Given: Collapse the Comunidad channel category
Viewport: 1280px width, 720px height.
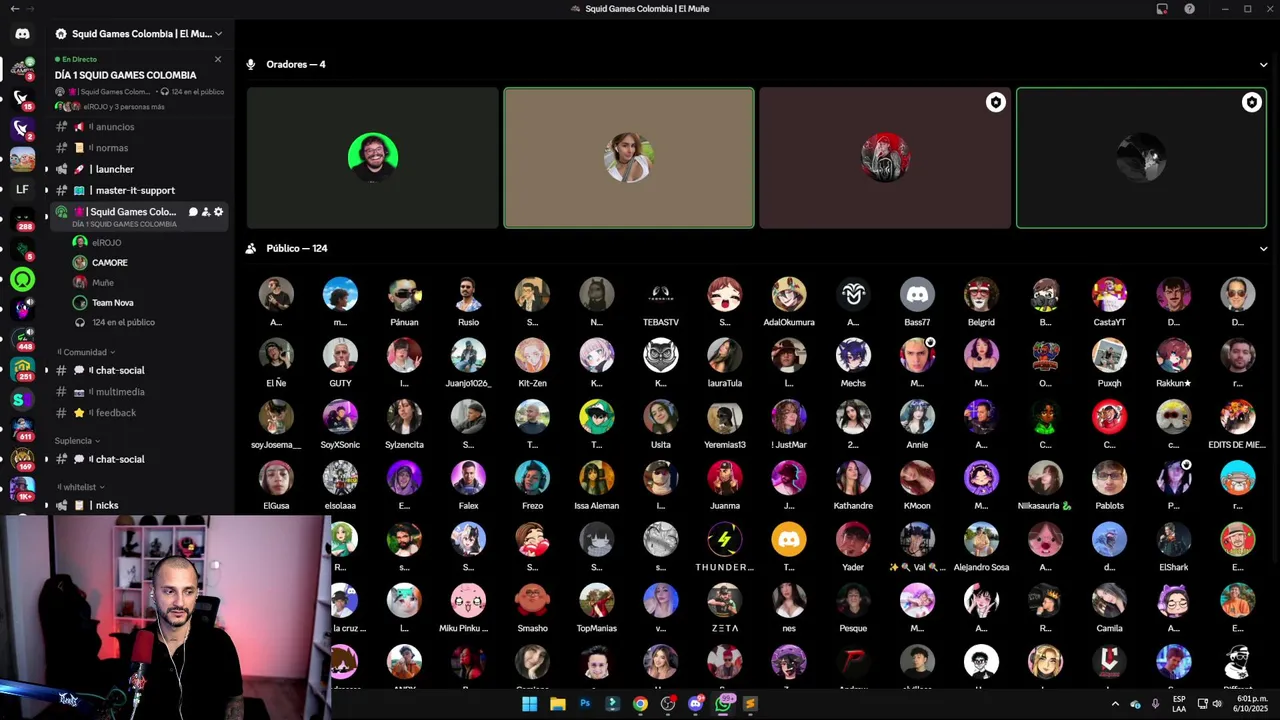Looking at the screenshot, I should pos(85,352).
